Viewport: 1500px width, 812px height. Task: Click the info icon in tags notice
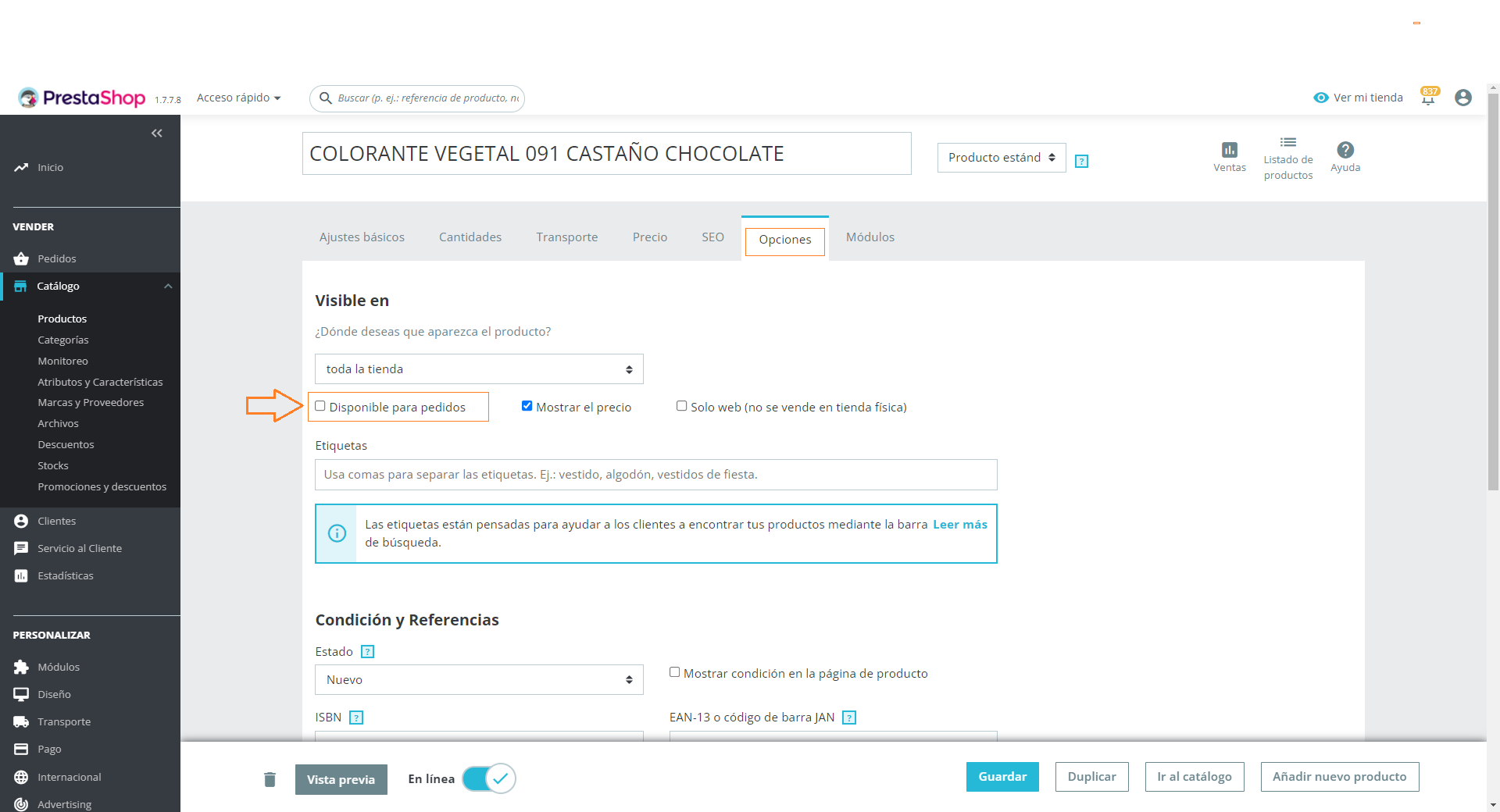(x=337, y=533)
